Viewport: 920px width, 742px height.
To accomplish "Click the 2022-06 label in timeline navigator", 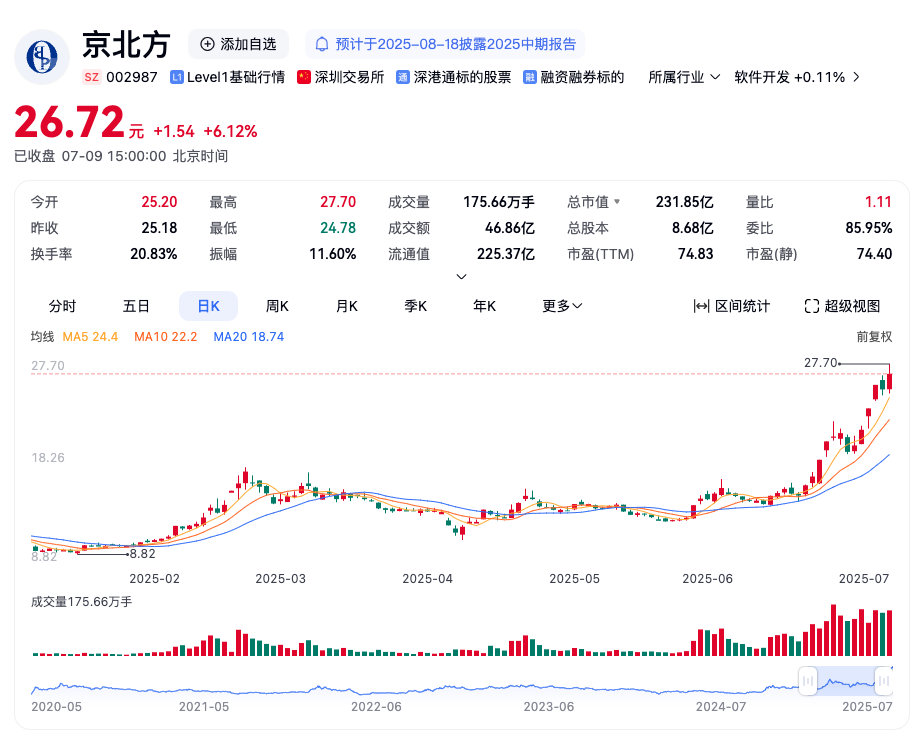I will pyautogui.click(x=376, y=706).
